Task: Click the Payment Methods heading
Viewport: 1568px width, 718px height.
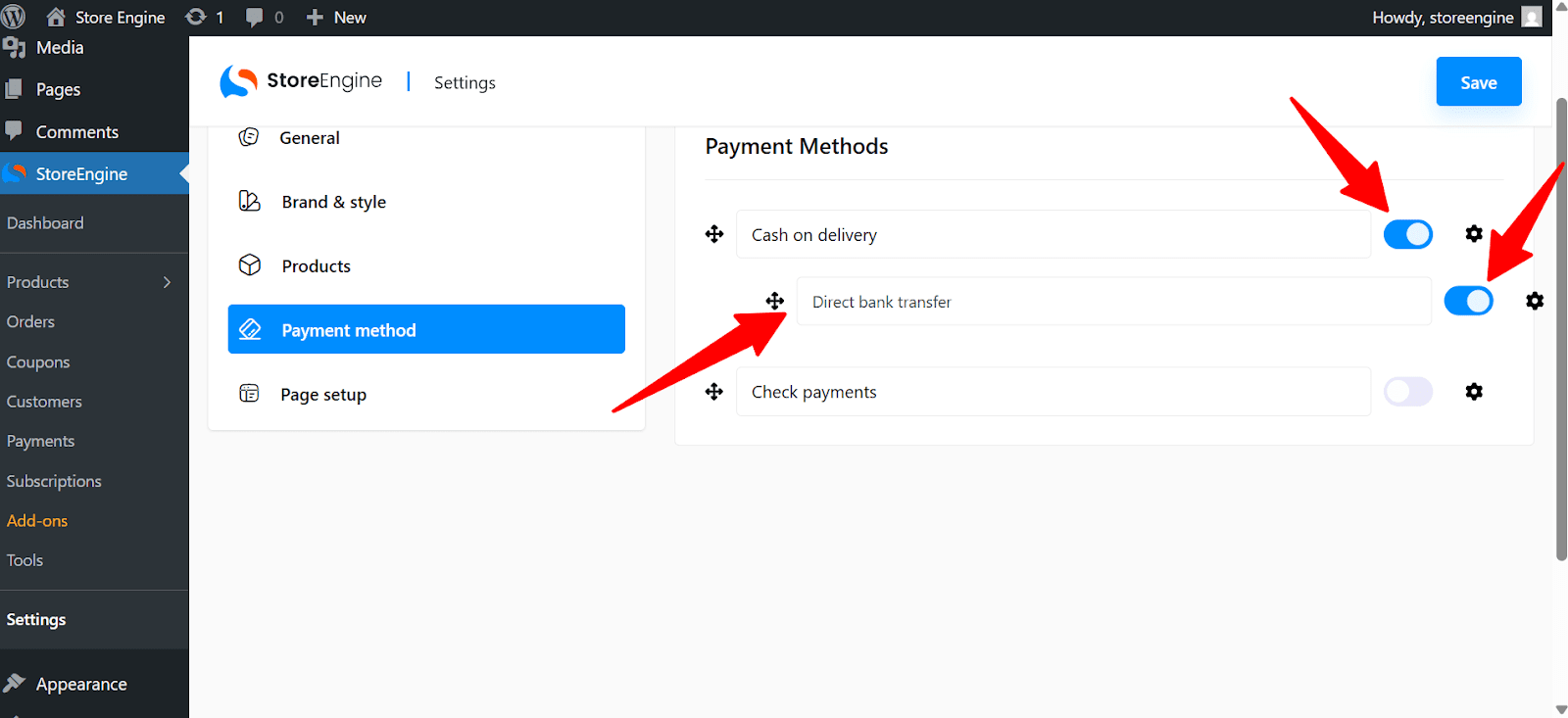Action: (x=797, y=146)
